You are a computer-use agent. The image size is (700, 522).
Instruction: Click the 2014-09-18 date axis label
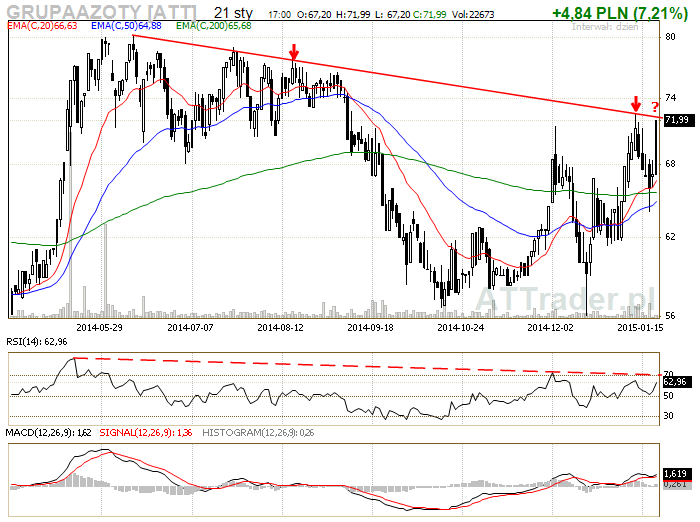[371, 327]
